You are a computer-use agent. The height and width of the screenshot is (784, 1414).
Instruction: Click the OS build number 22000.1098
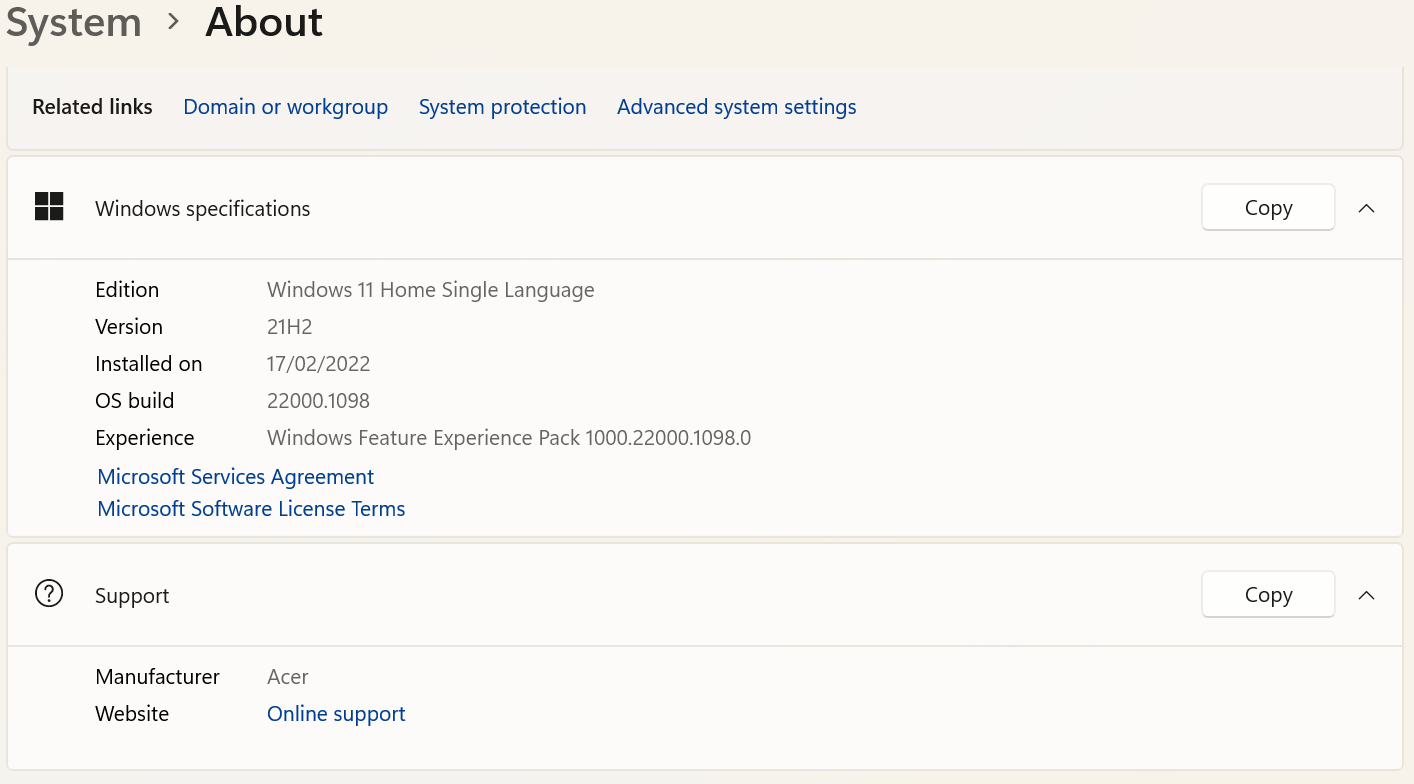click(x=318, y=401)
